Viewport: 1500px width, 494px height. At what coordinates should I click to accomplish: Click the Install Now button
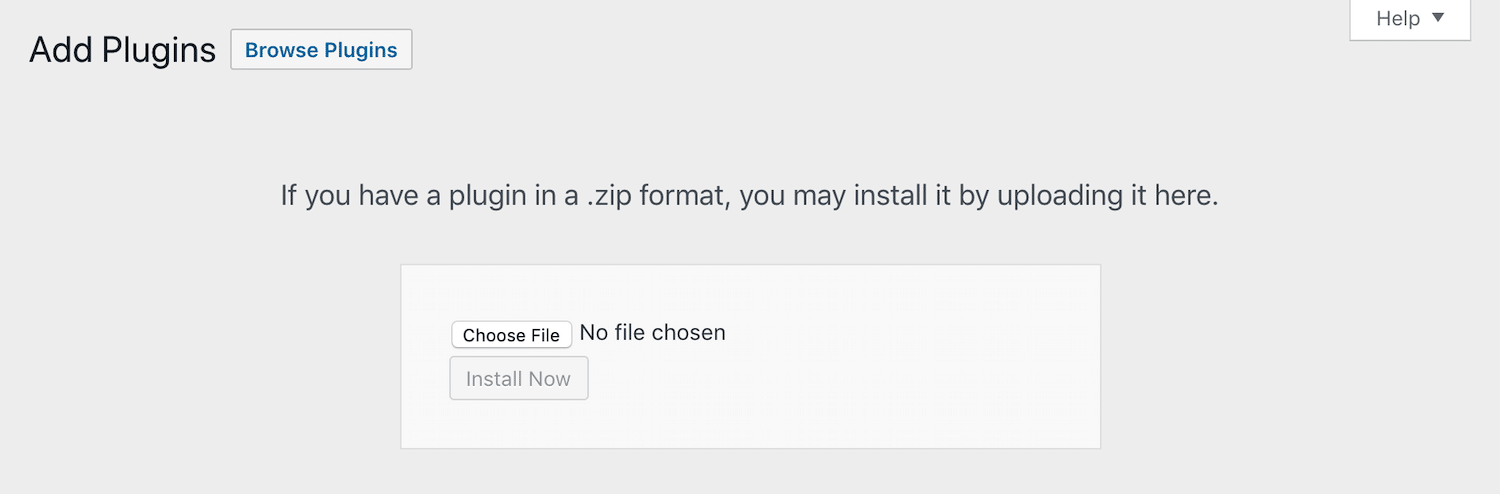point(518,379)
